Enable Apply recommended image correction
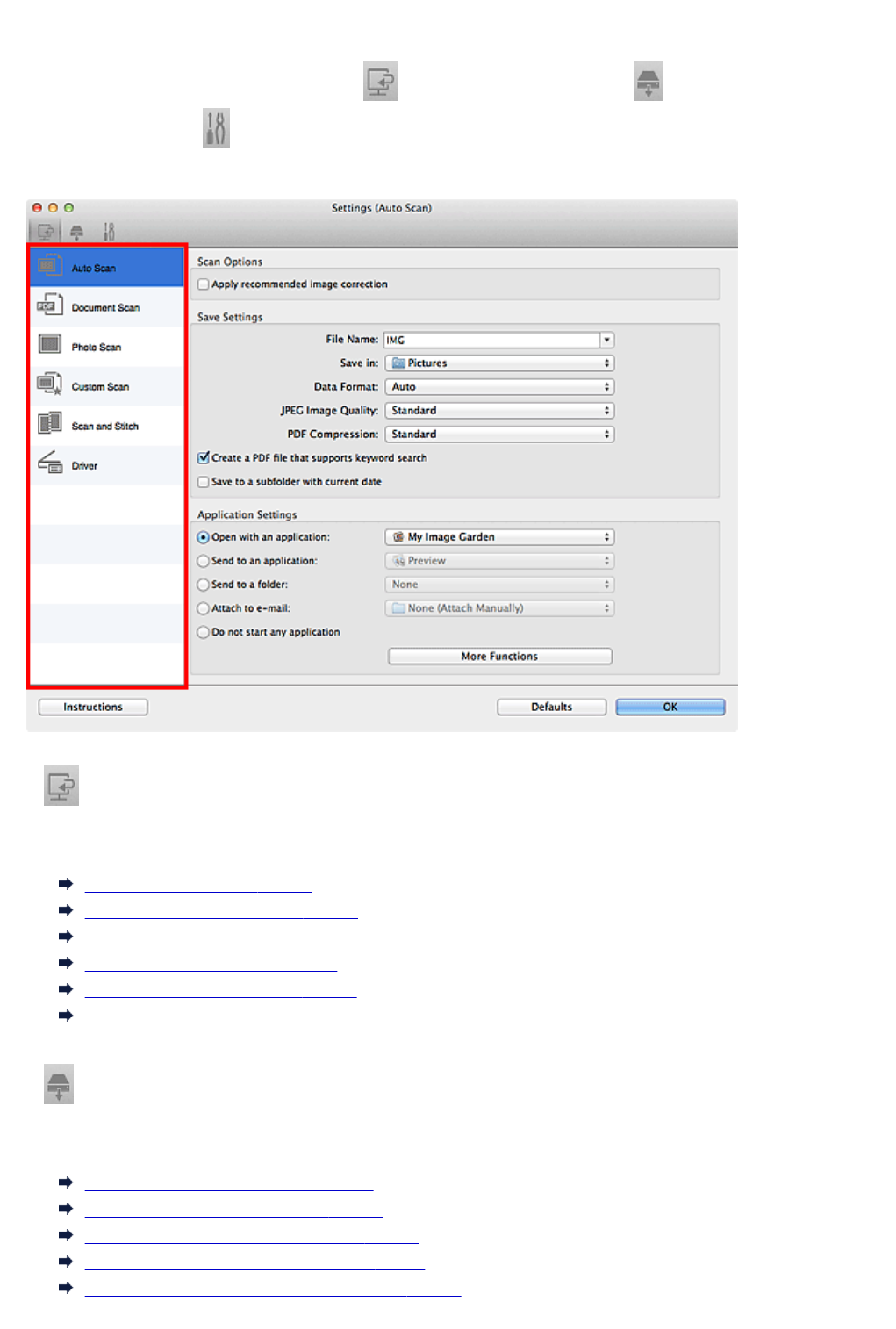 tap(204, 284)
